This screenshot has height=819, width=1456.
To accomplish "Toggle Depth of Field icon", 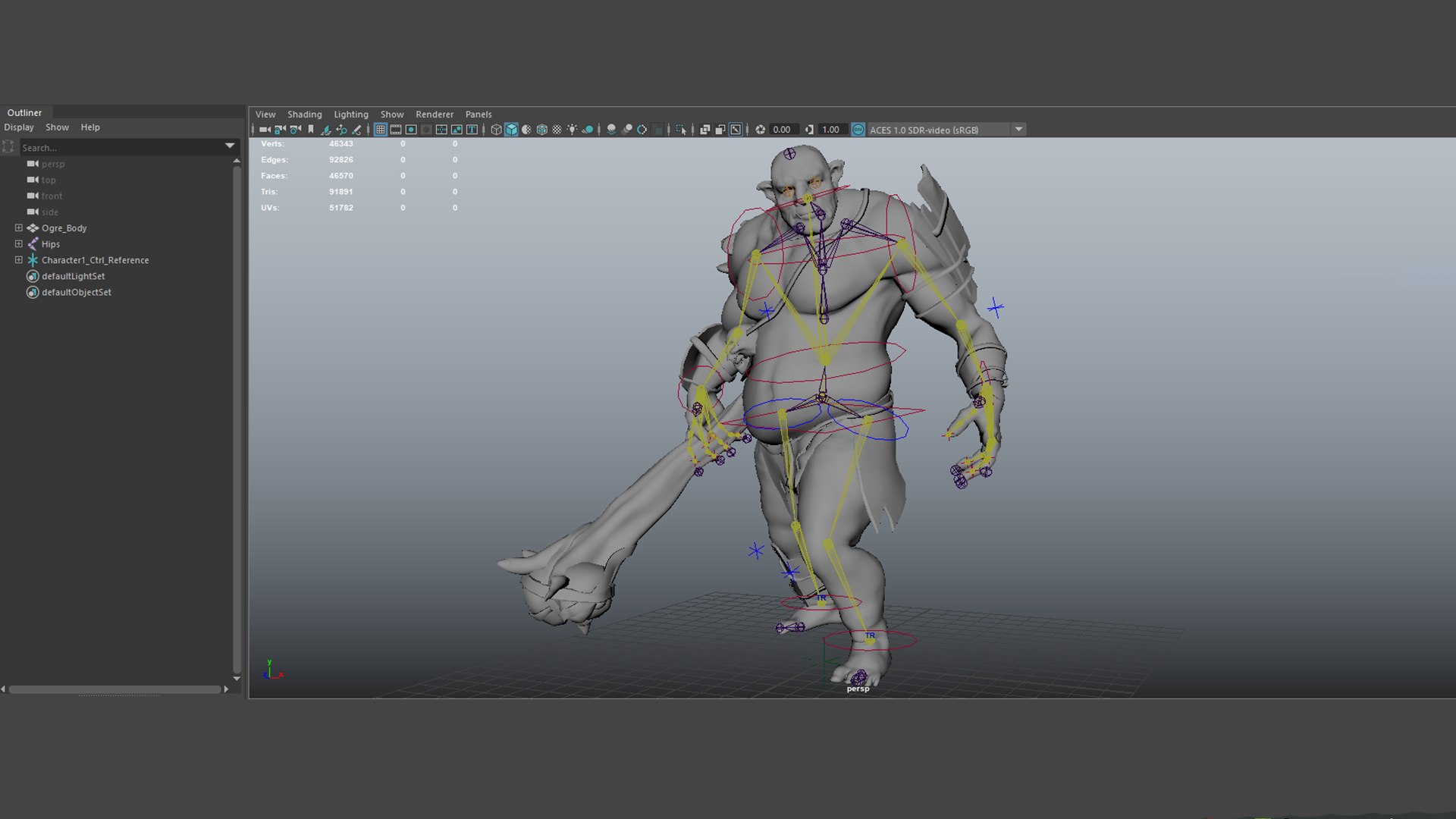I will click(657, 130).
